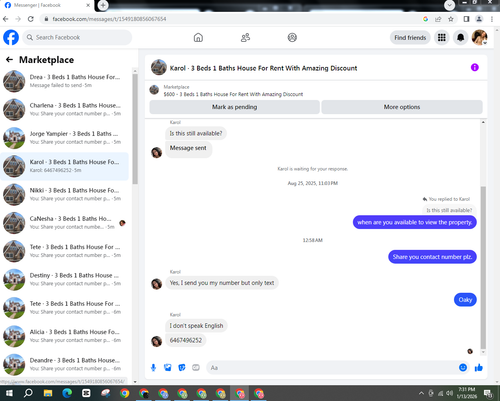The image size is (500, 401).
Task: Click 'Share you contact number plz.' bubble
Action: point(432,257)
